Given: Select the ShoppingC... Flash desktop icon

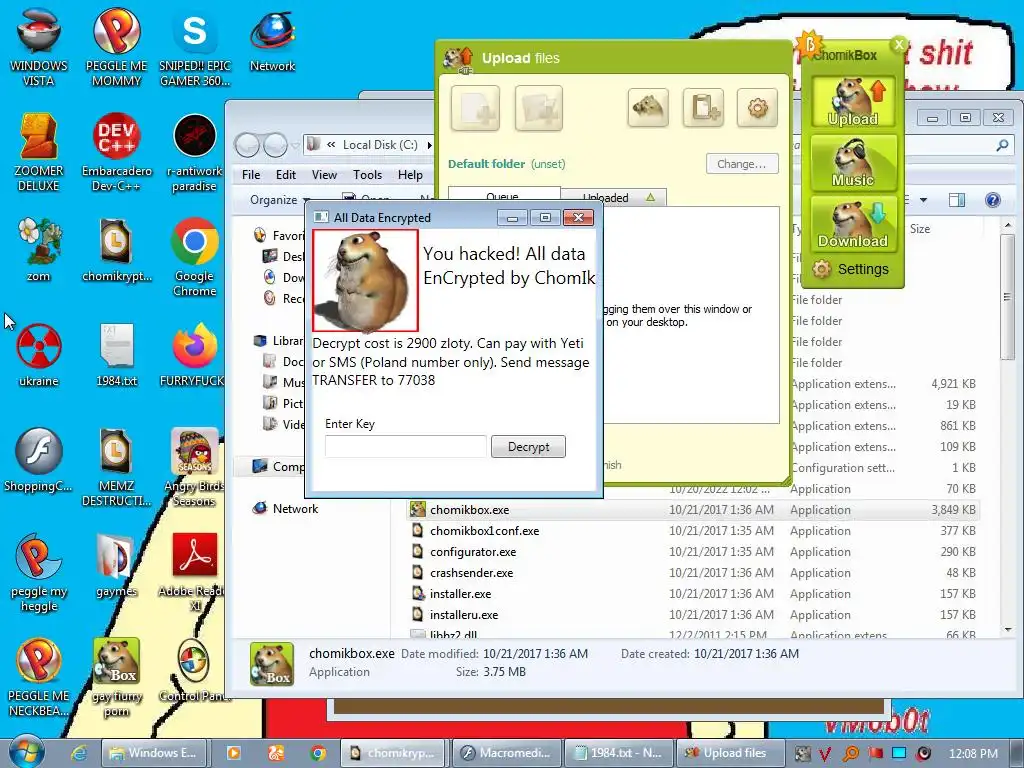Looking at the screenshot, I should point(39,460).
